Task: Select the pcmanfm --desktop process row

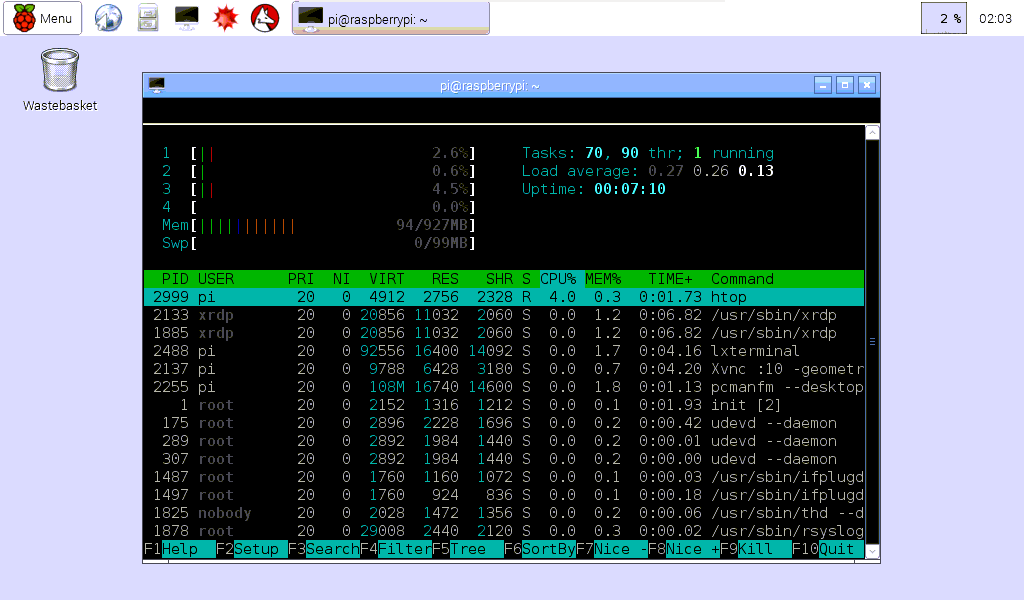Action: point(504,387)
